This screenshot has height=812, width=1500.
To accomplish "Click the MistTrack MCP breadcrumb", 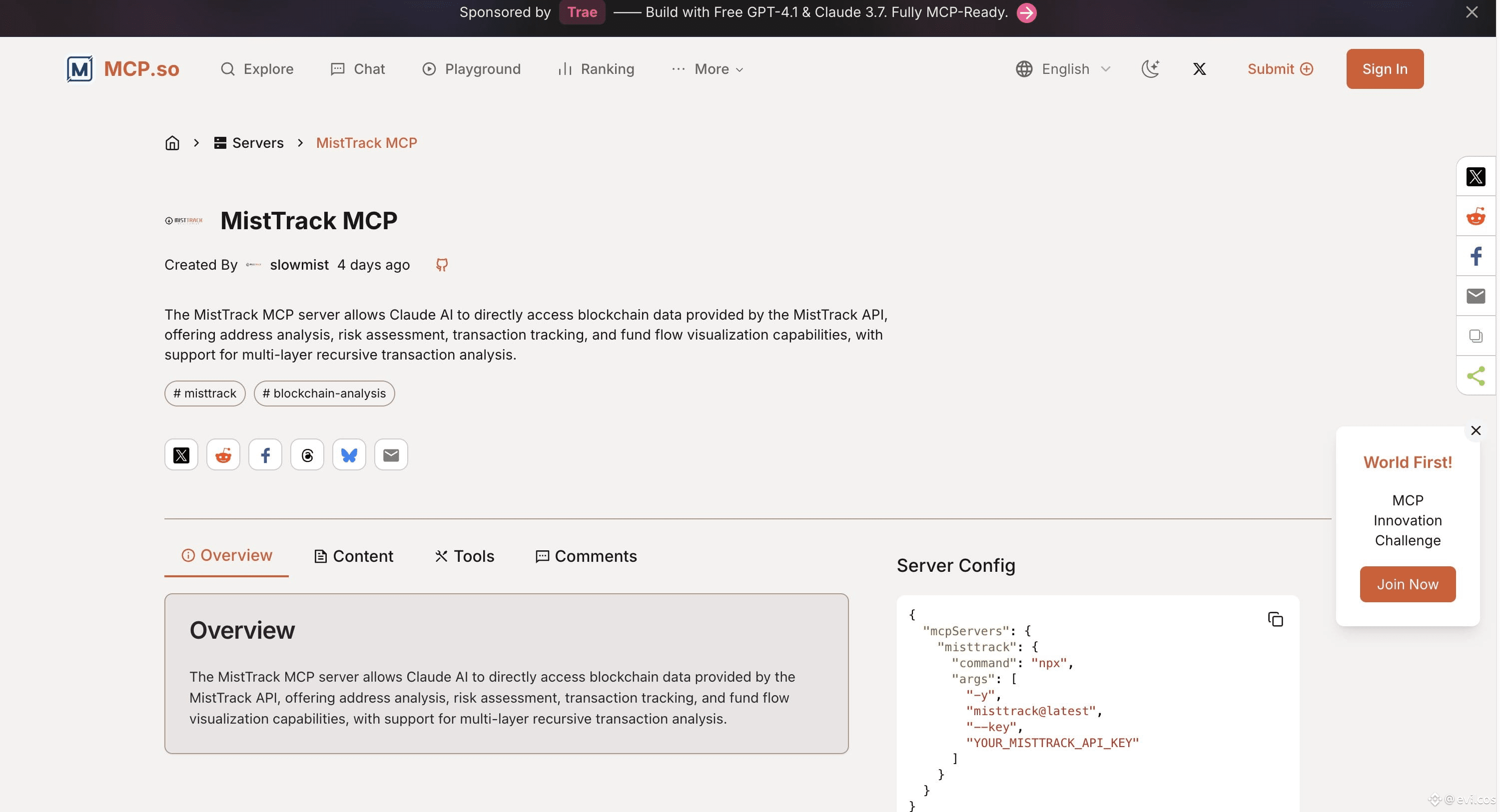I will pos(366,143).
